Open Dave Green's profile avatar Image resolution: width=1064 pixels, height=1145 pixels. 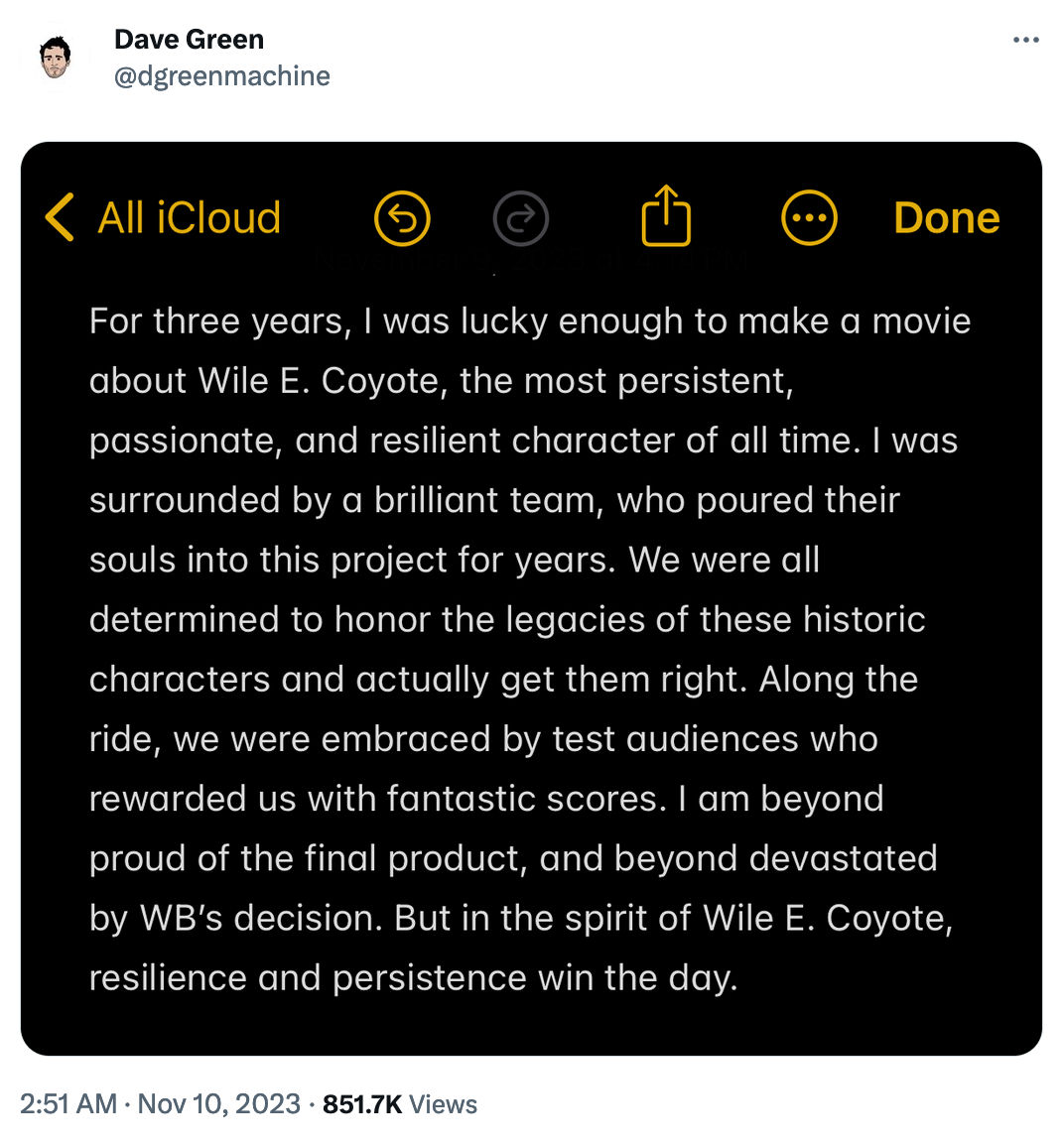pyautogui.click(x=56, y=58)
